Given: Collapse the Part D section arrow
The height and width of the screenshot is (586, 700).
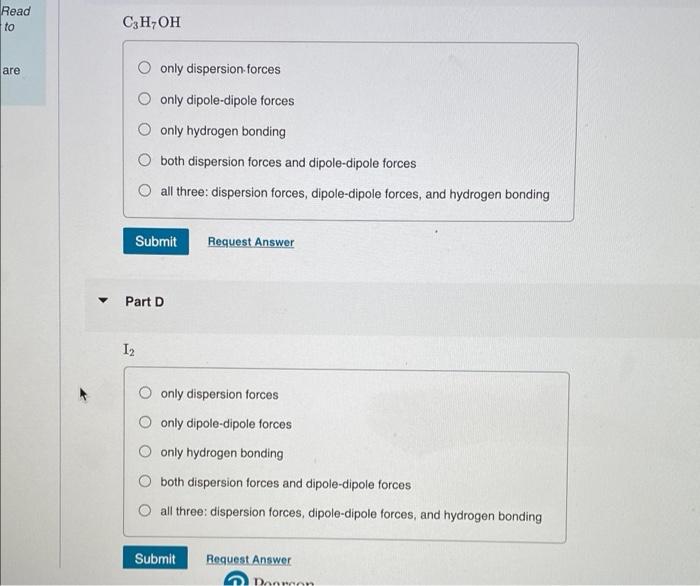Looking at the screenshot, I should pyautogui.click(x=103, y=300).
